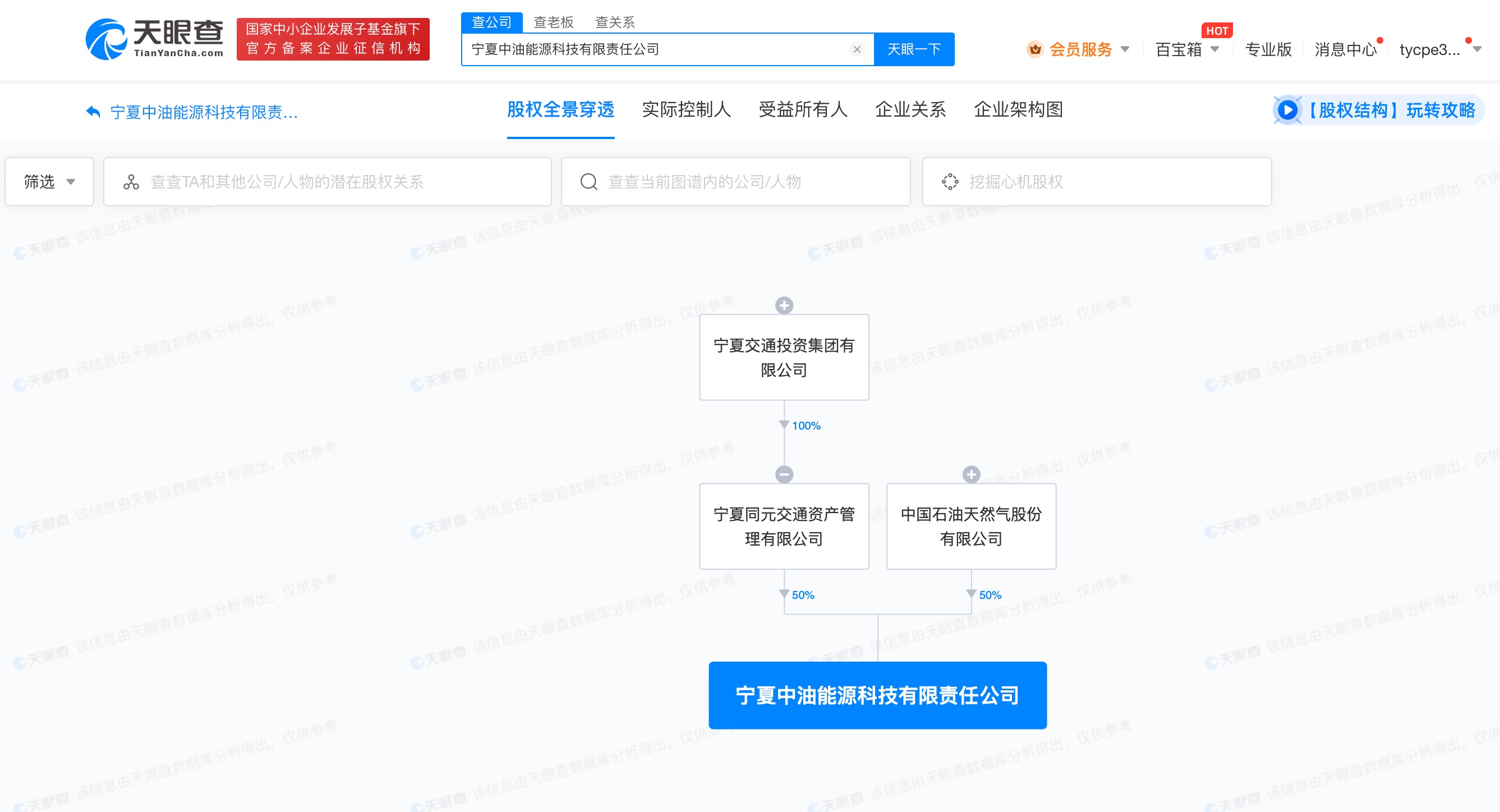Click the HOT badge above 百宝箱
The height and width of the screenshot is (812, 1500).
point(1216,30)
